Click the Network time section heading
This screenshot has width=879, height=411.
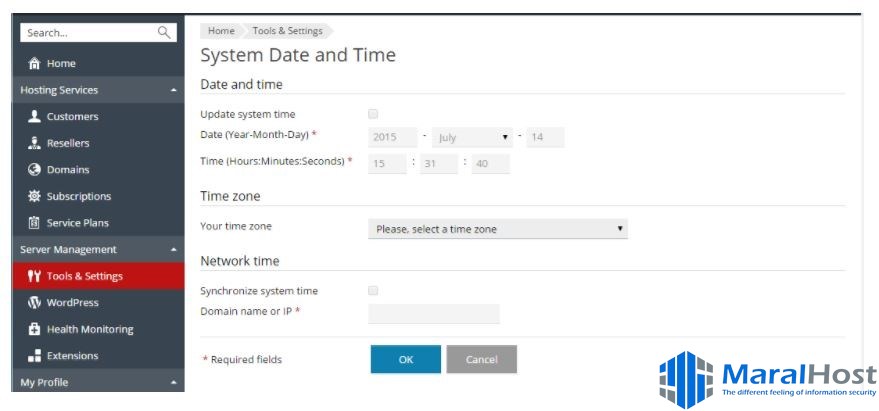point(239,261)
